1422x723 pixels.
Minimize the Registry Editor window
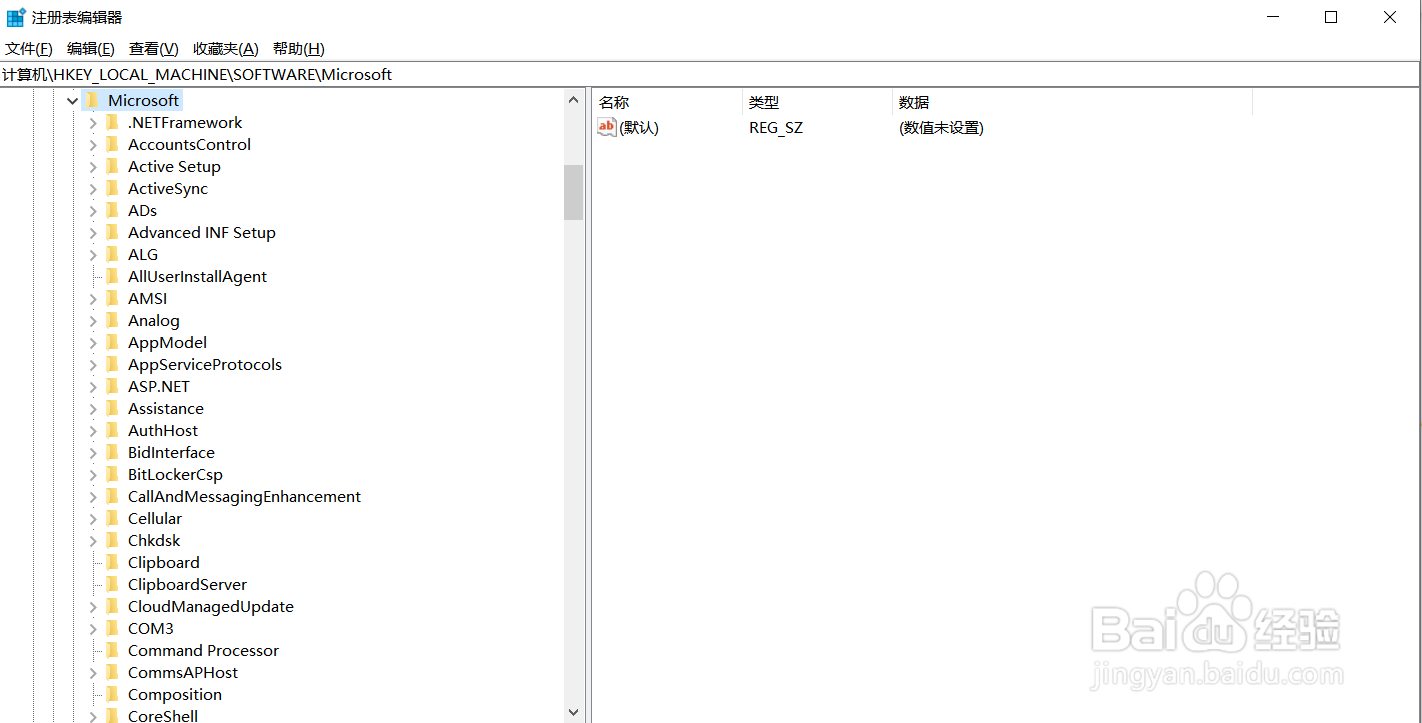pos(1273,17)
